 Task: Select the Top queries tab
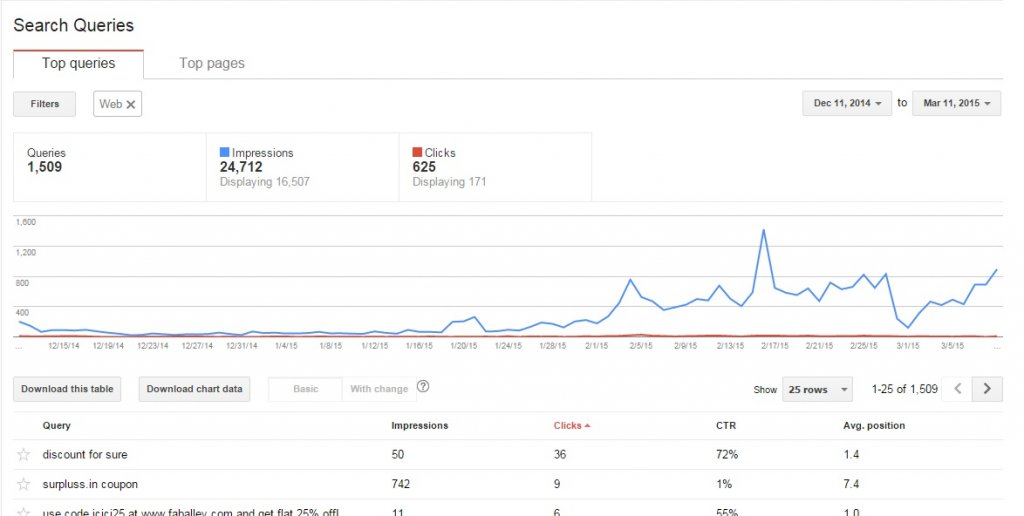78,63
